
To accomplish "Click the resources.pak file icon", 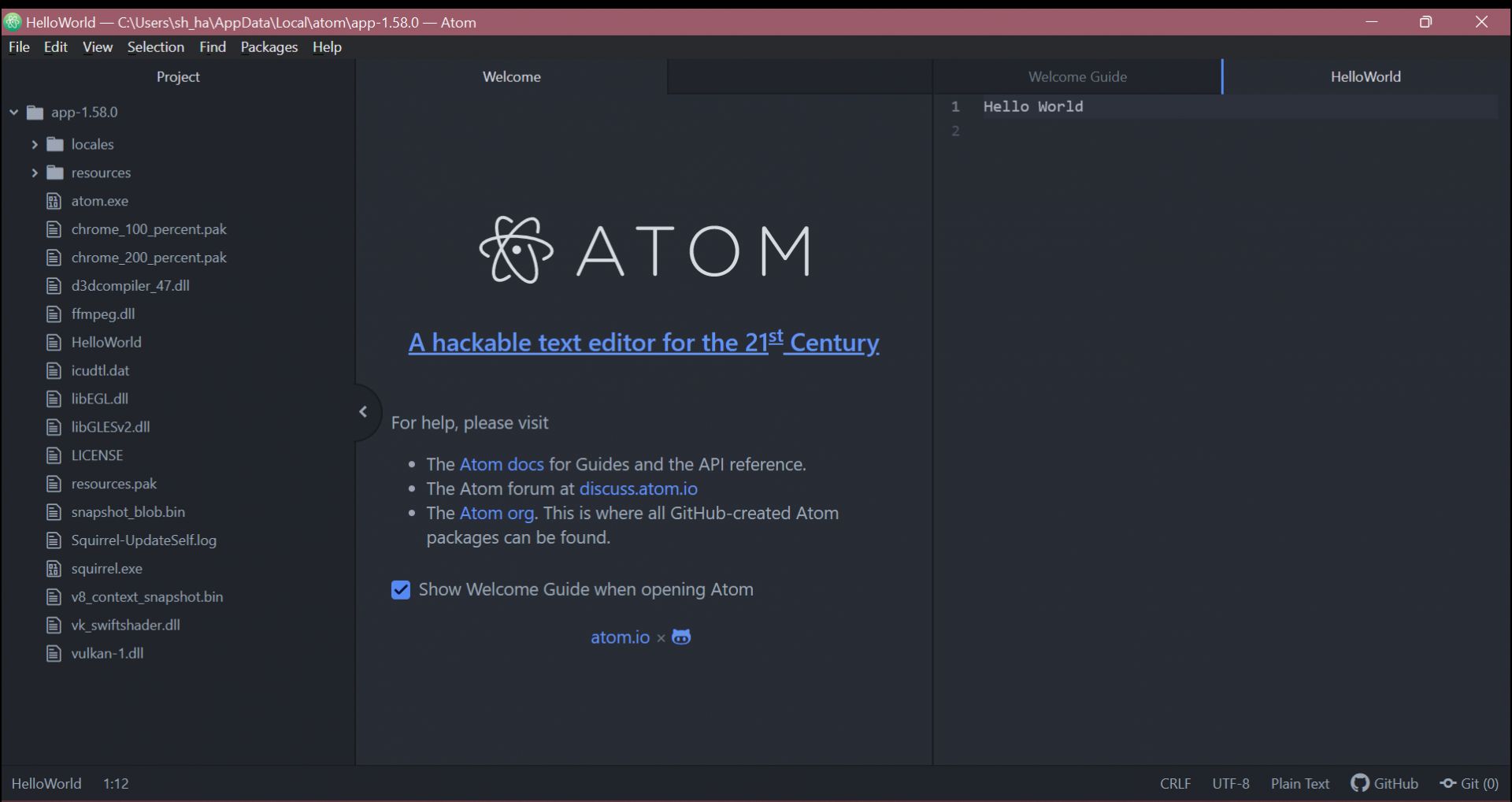I will [54, 484].
